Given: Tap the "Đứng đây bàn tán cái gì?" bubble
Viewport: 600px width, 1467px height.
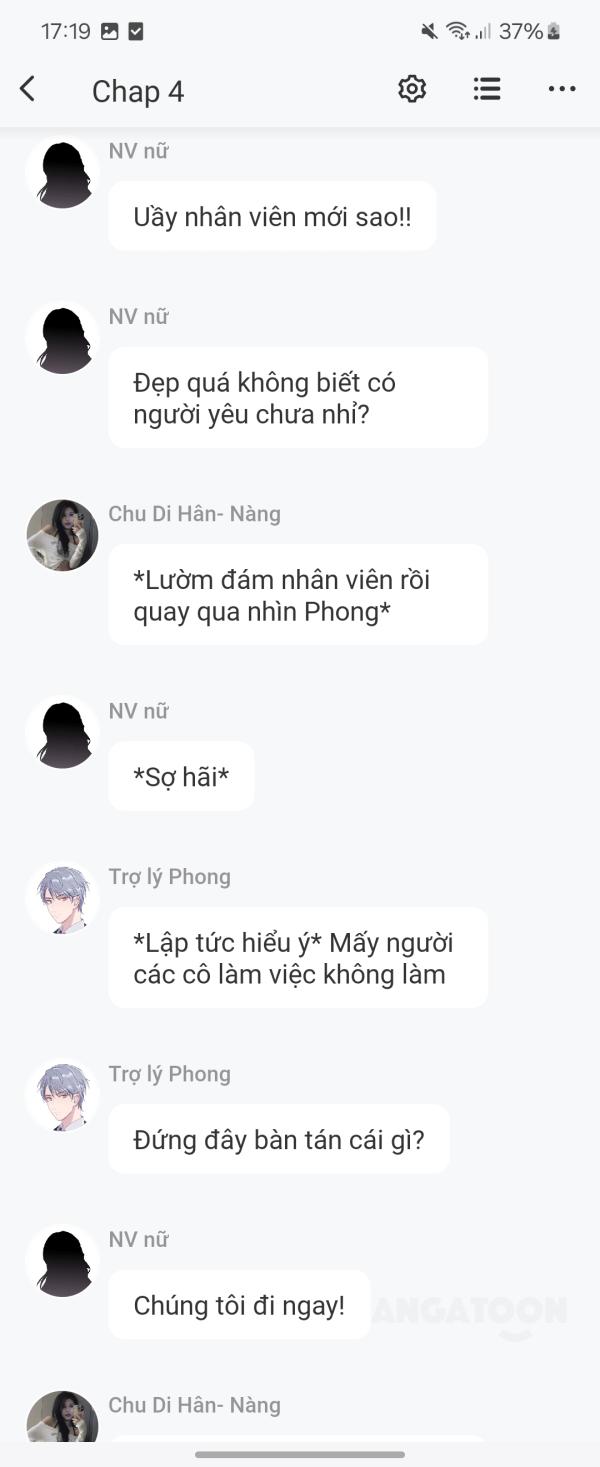Looking at the screenshot, I should tap(279, 1139).
